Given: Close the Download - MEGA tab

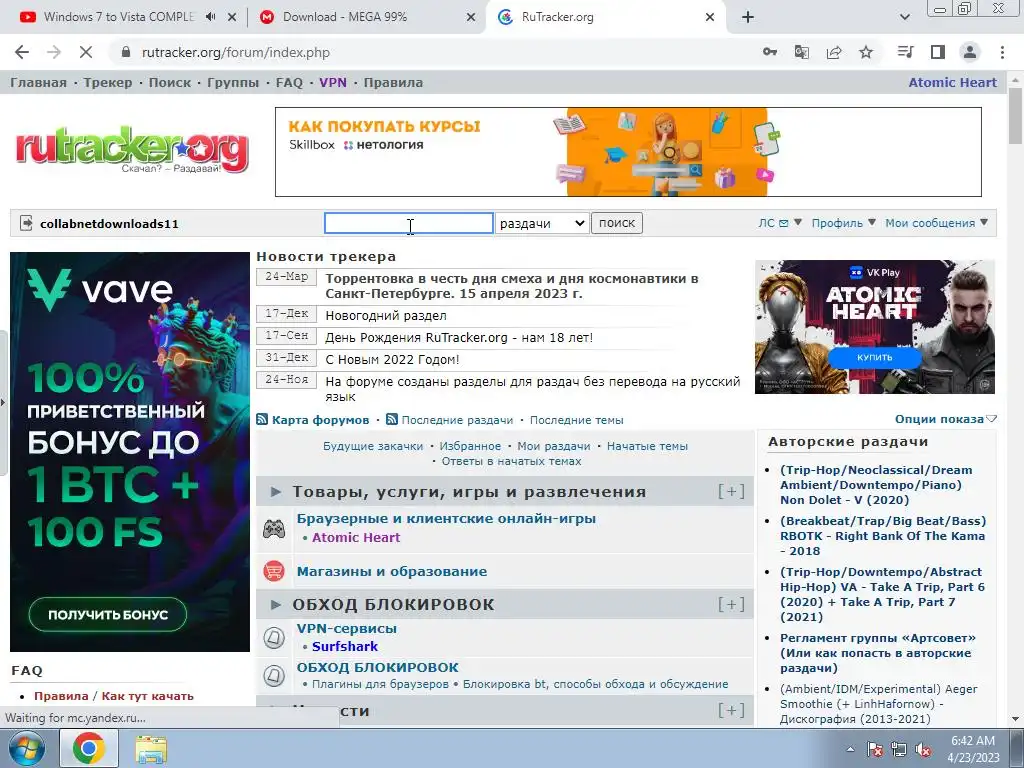Looking at the screenshot, I should coord(471,18).
